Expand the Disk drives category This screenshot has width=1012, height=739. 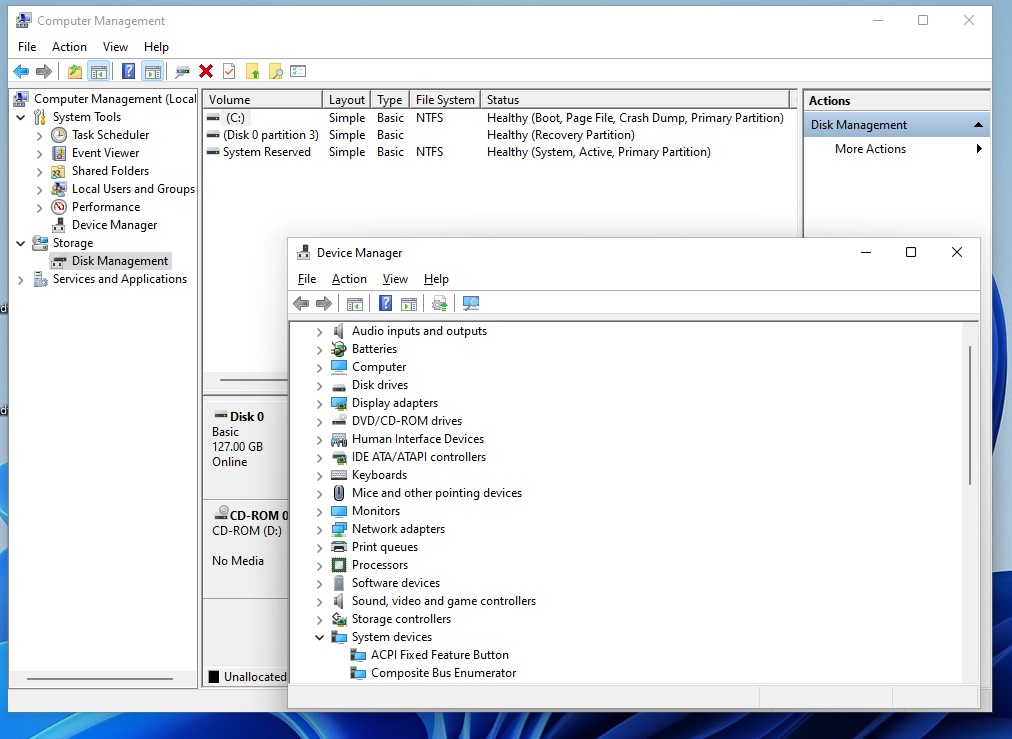(x=319, y=386)
